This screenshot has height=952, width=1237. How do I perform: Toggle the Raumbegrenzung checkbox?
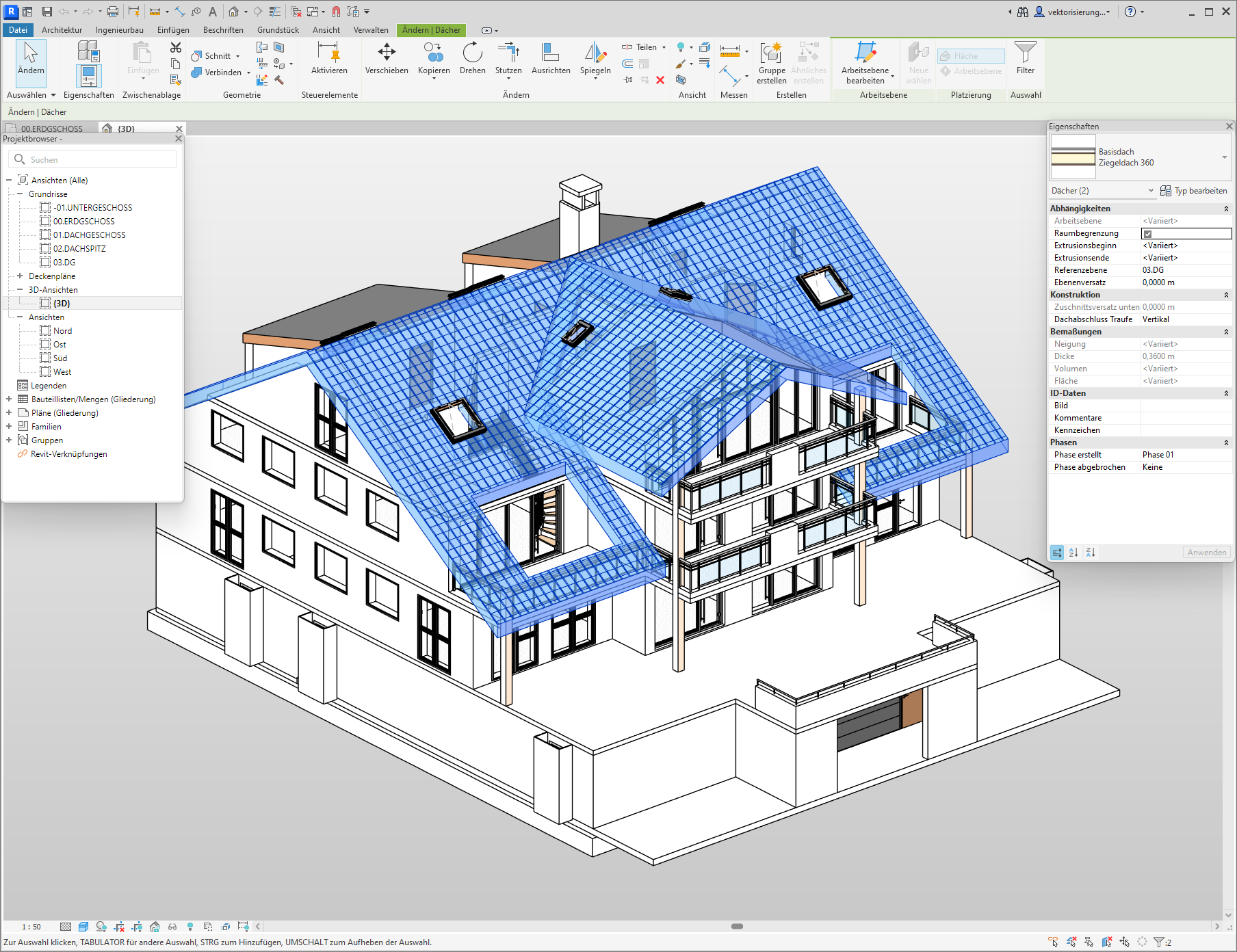point(1148,234)
